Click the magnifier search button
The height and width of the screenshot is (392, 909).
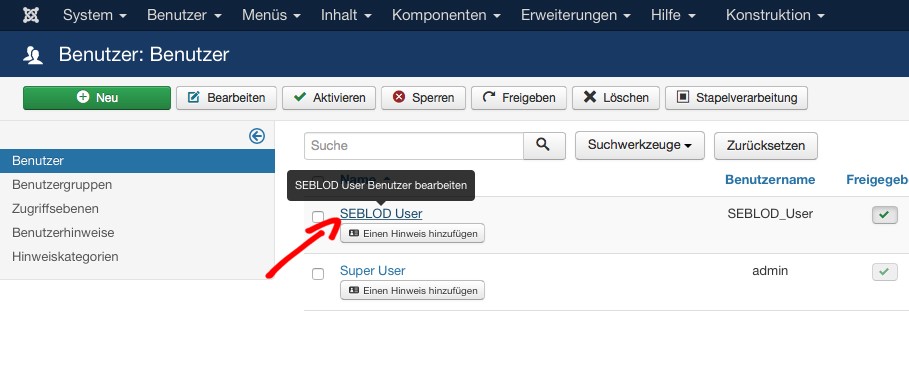544,146
